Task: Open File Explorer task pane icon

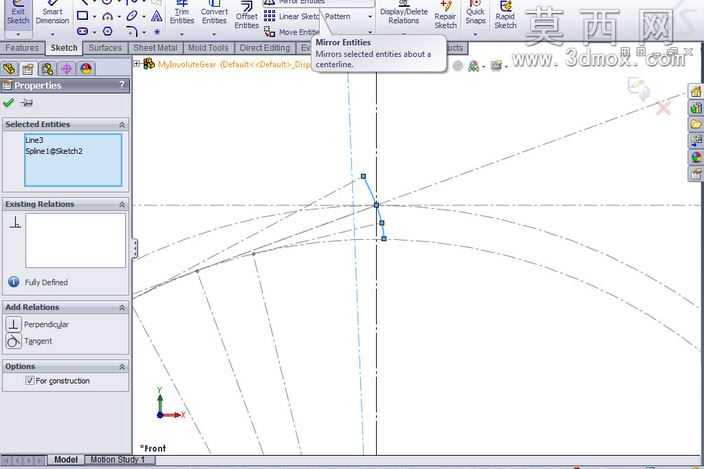Action: [x=696, y=124]
